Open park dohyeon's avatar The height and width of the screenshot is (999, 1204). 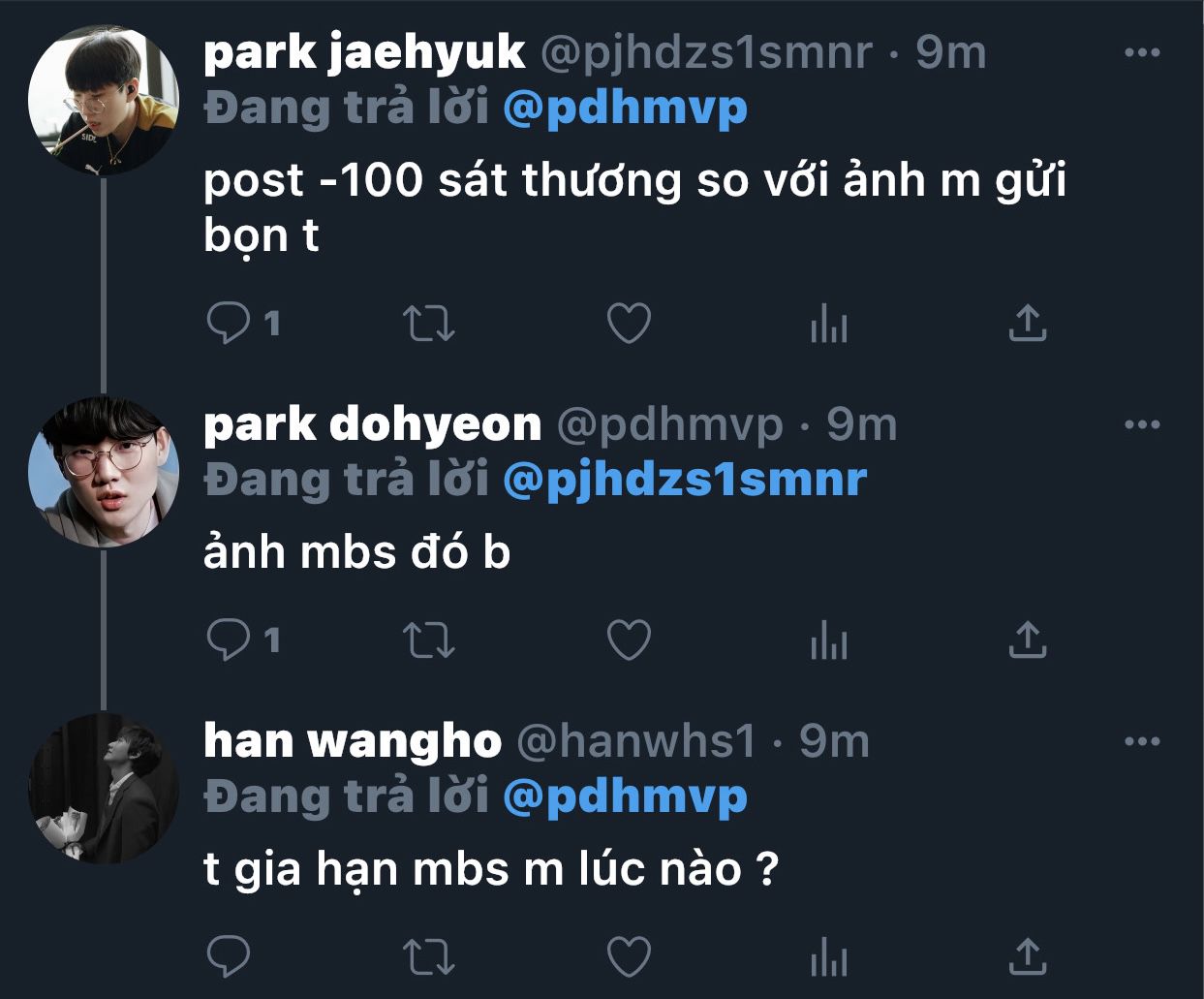point(104,471)
